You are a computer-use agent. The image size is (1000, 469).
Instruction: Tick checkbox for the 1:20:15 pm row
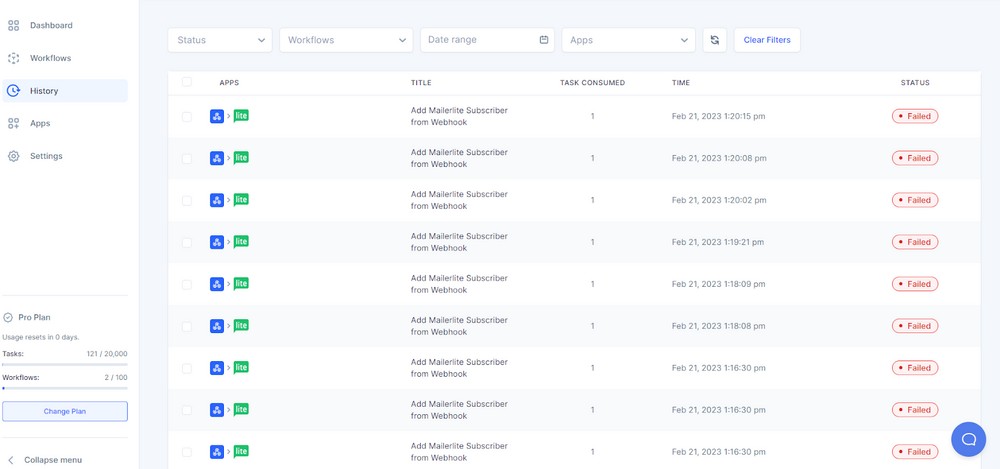click(x=187, y=117)
